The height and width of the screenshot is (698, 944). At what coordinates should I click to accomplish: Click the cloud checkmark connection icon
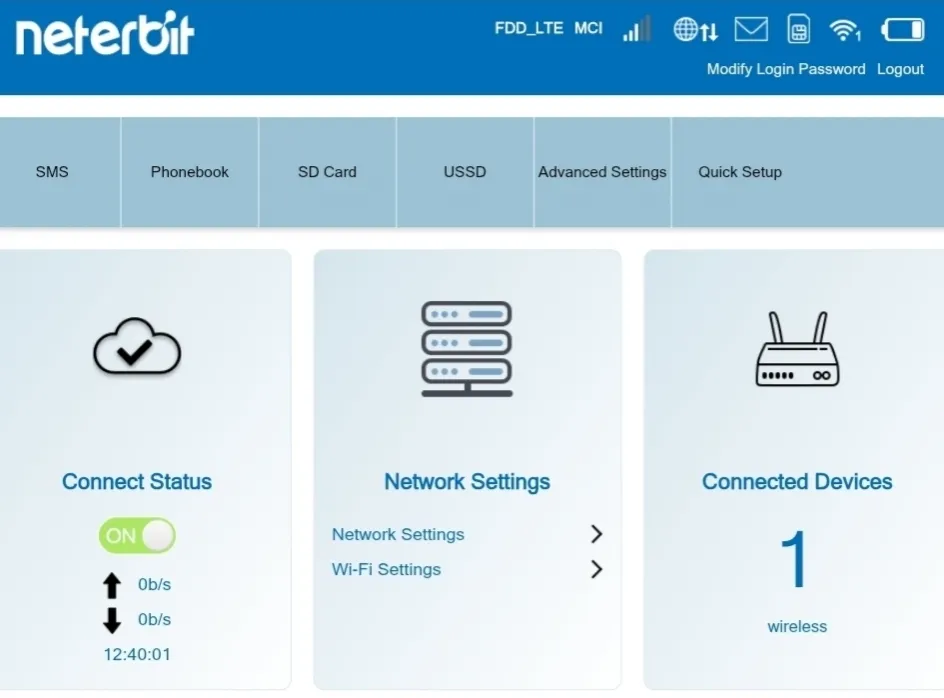click(137, 350)
